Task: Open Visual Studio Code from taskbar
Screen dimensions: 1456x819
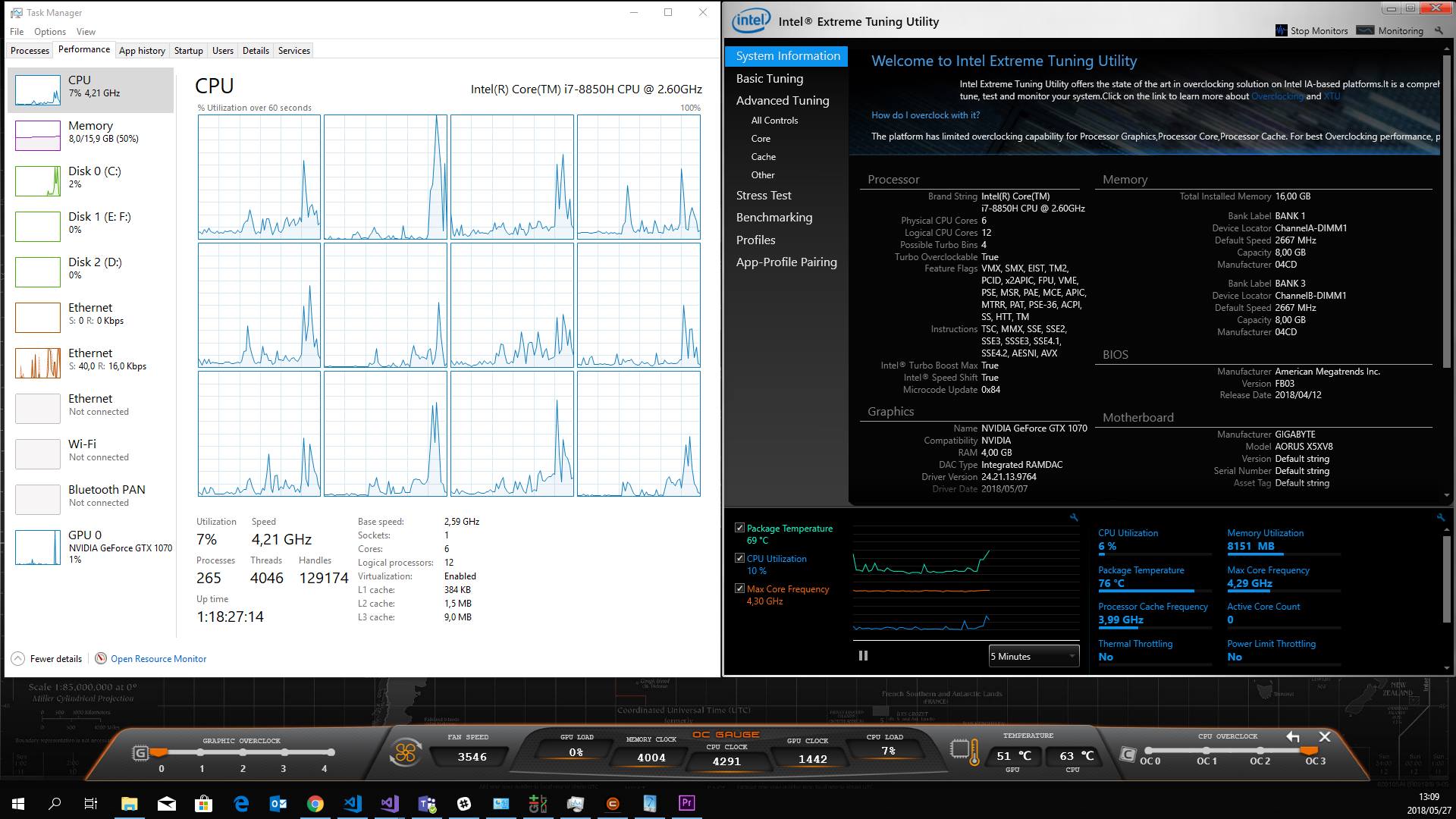Action: (x=353, y=804)
